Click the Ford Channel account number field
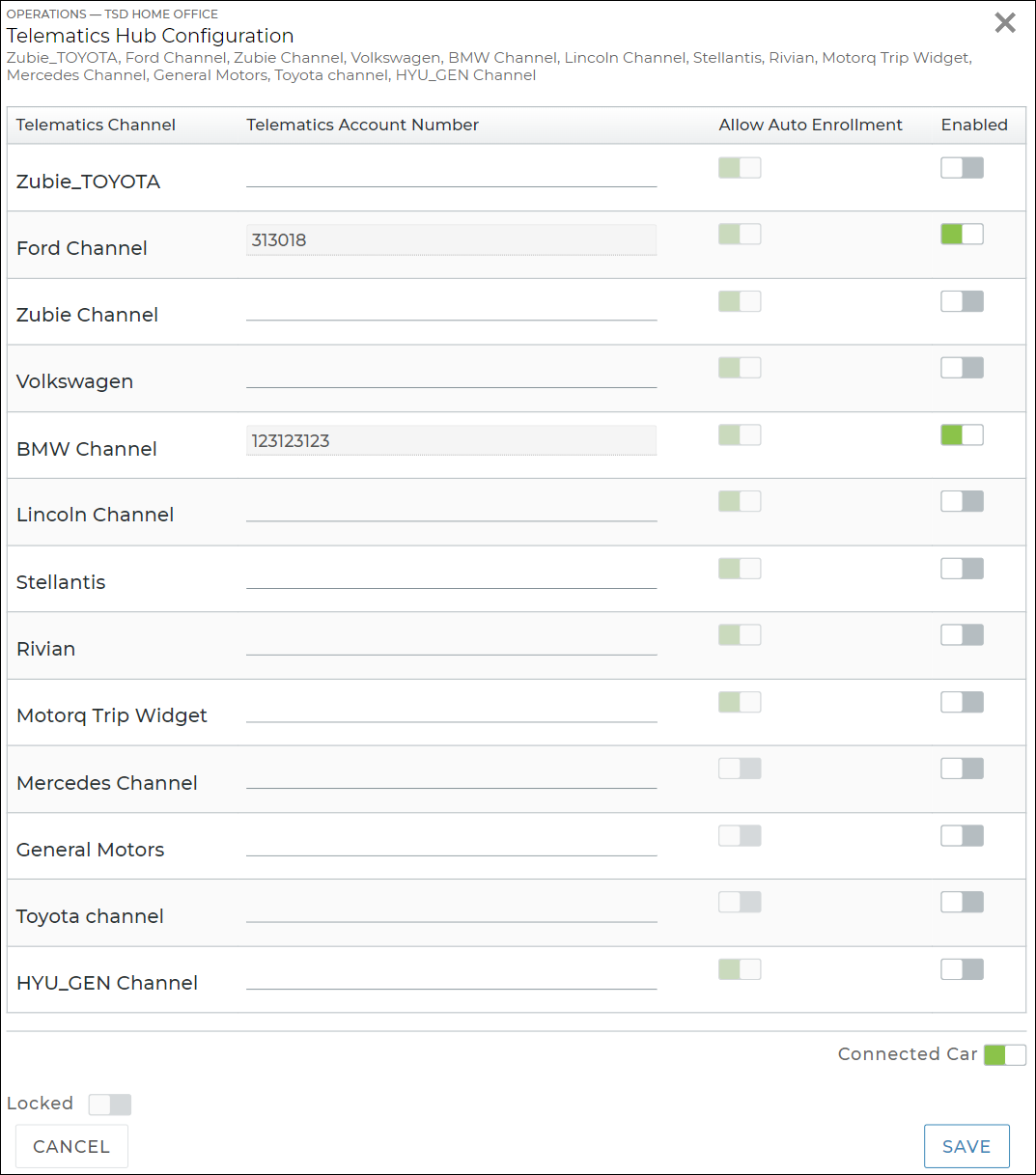Screen dimensions: 1036x1175 [x=451, y=240]
